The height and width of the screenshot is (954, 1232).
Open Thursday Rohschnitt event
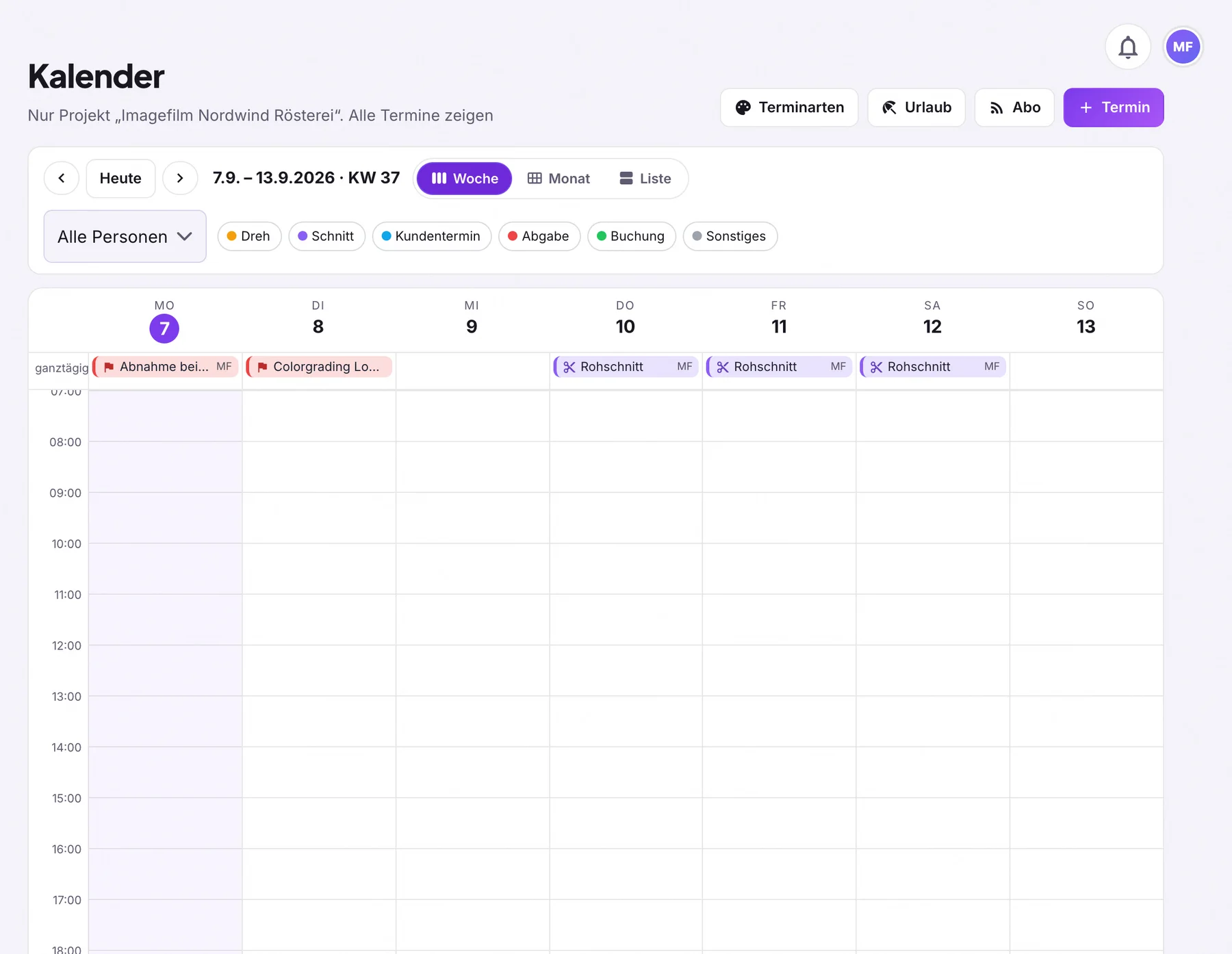(626, 367)
